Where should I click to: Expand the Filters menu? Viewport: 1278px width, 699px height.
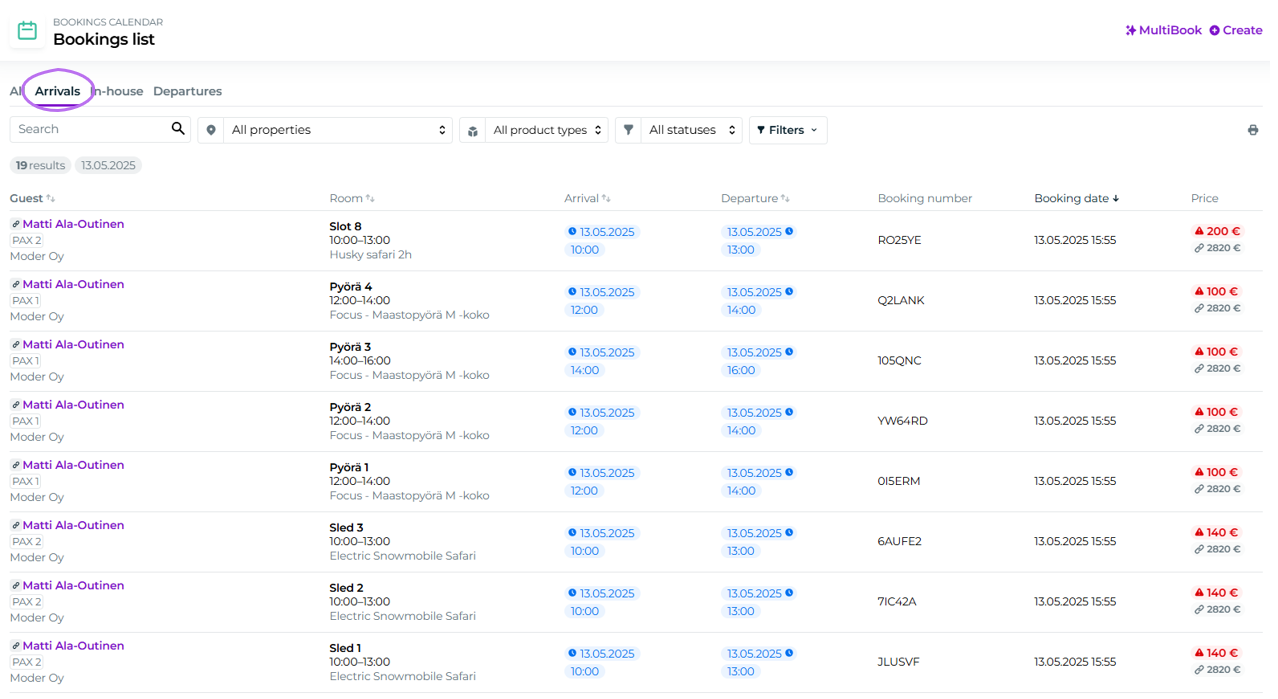[x=788, y=130]
